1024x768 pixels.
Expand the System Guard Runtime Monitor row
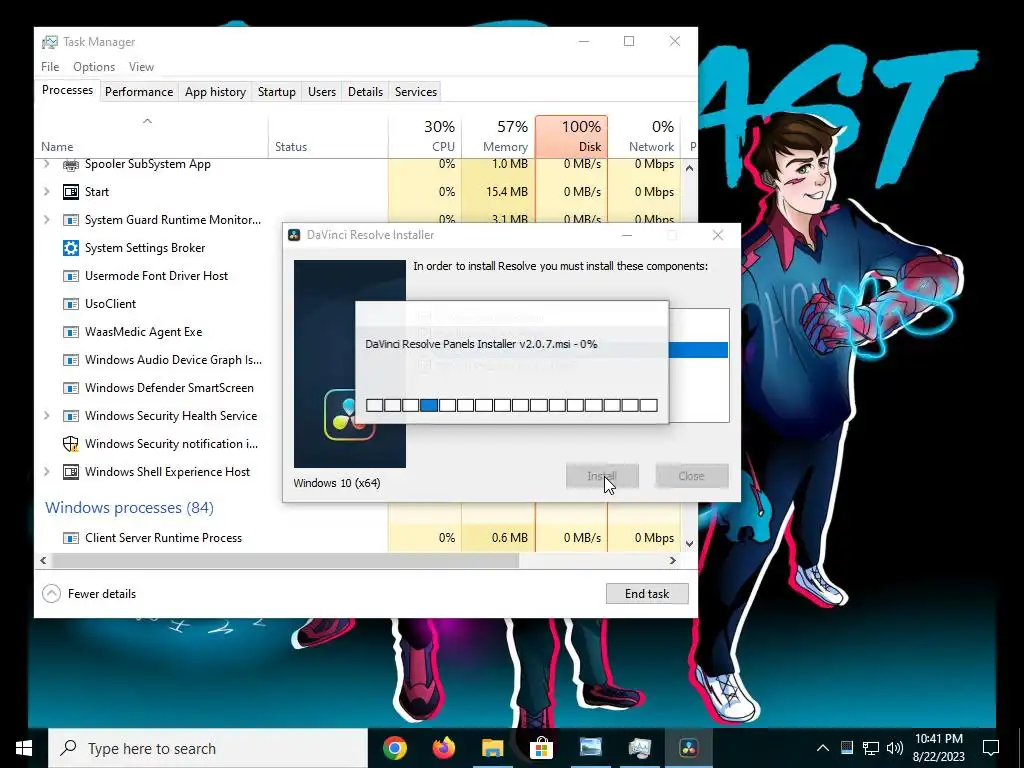point(46,219)
